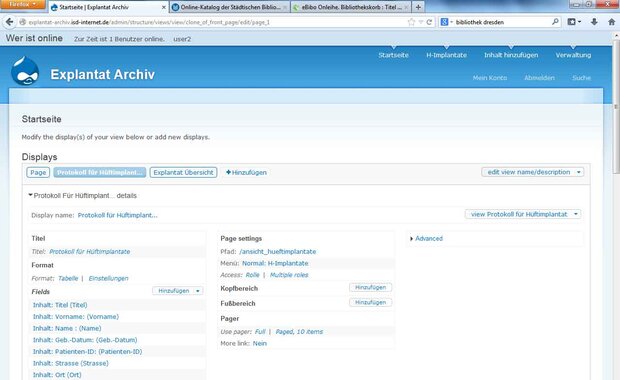Open the dropdown arrow beside view Protokoll für Hüftimplantat
620x380 pixels.
point(576,214)
